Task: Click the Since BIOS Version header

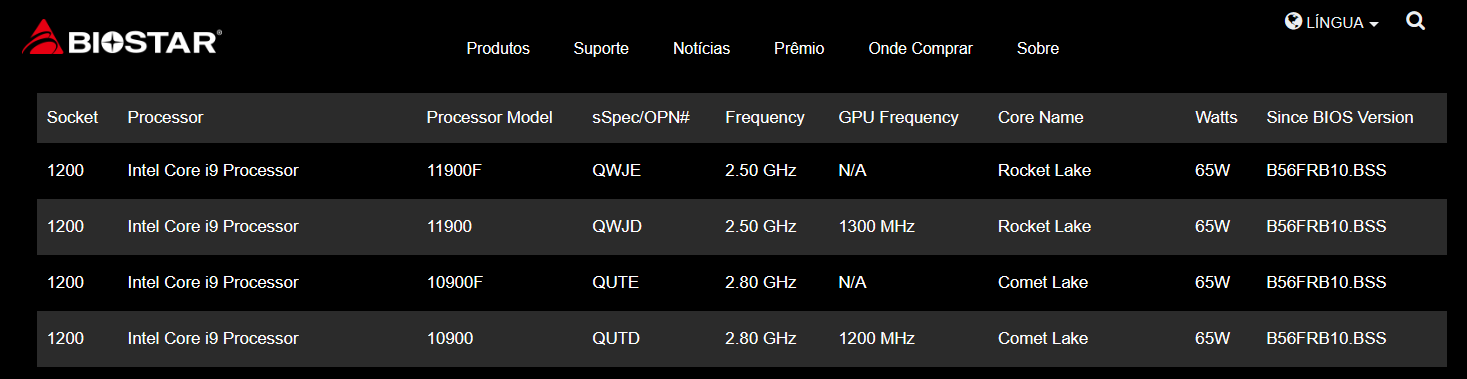Action: coord(1340,118)
